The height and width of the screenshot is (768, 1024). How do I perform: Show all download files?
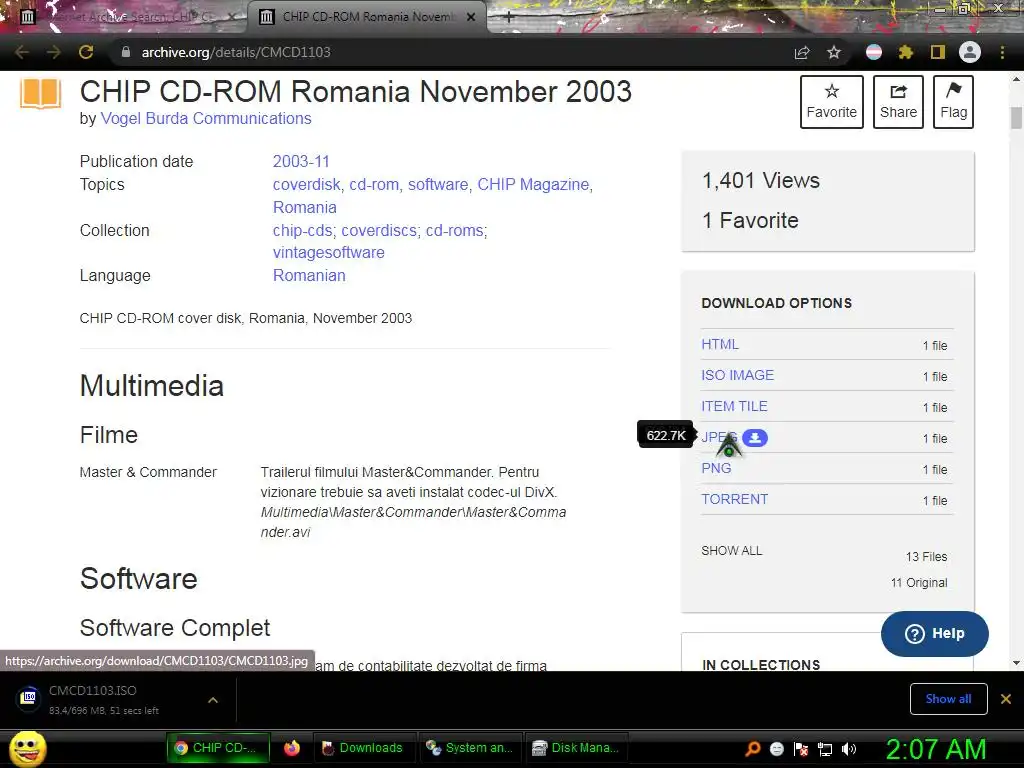731,551
